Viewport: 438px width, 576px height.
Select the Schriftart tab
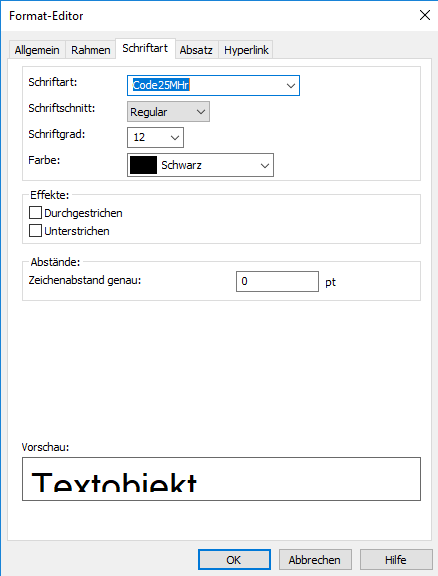tap(145, 48)
